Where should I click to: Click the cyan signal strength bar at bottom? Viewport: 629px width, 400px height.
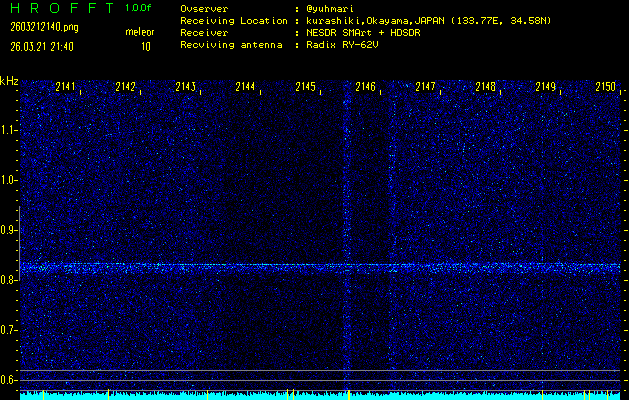click(320, 395)
